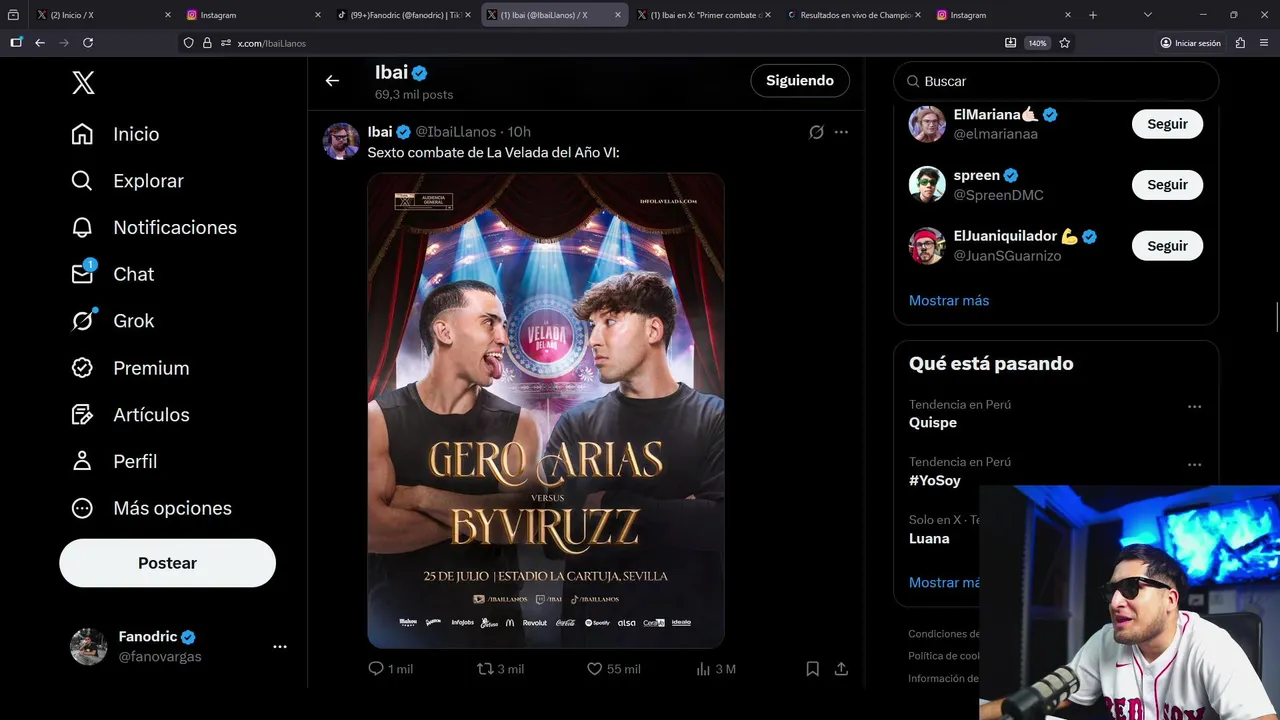This screenshot has width=1280, height=720.
Task: Reload the page
Action: click(x=88, y=43)
